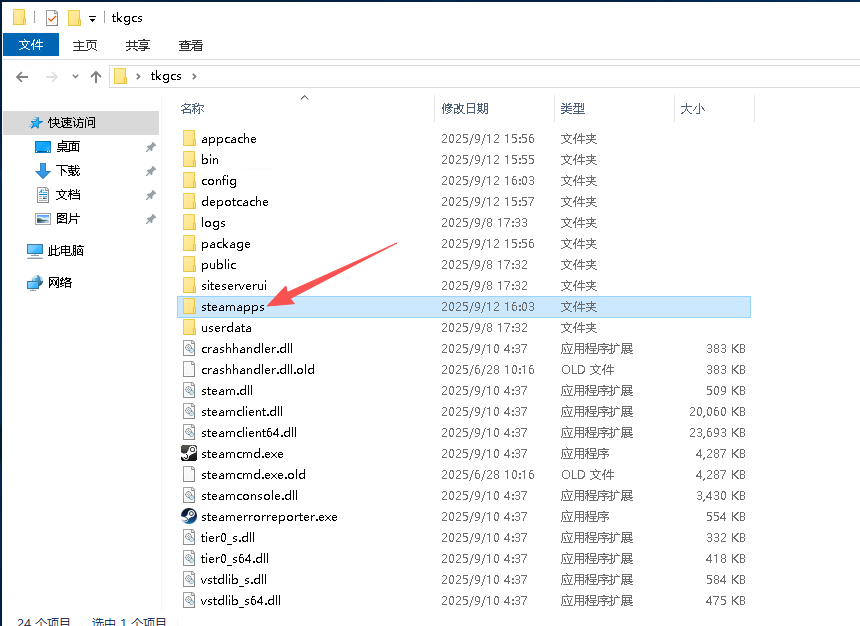
Task: Open the Quick Access toolbar dropdown arrow
Action: (92, 18)
